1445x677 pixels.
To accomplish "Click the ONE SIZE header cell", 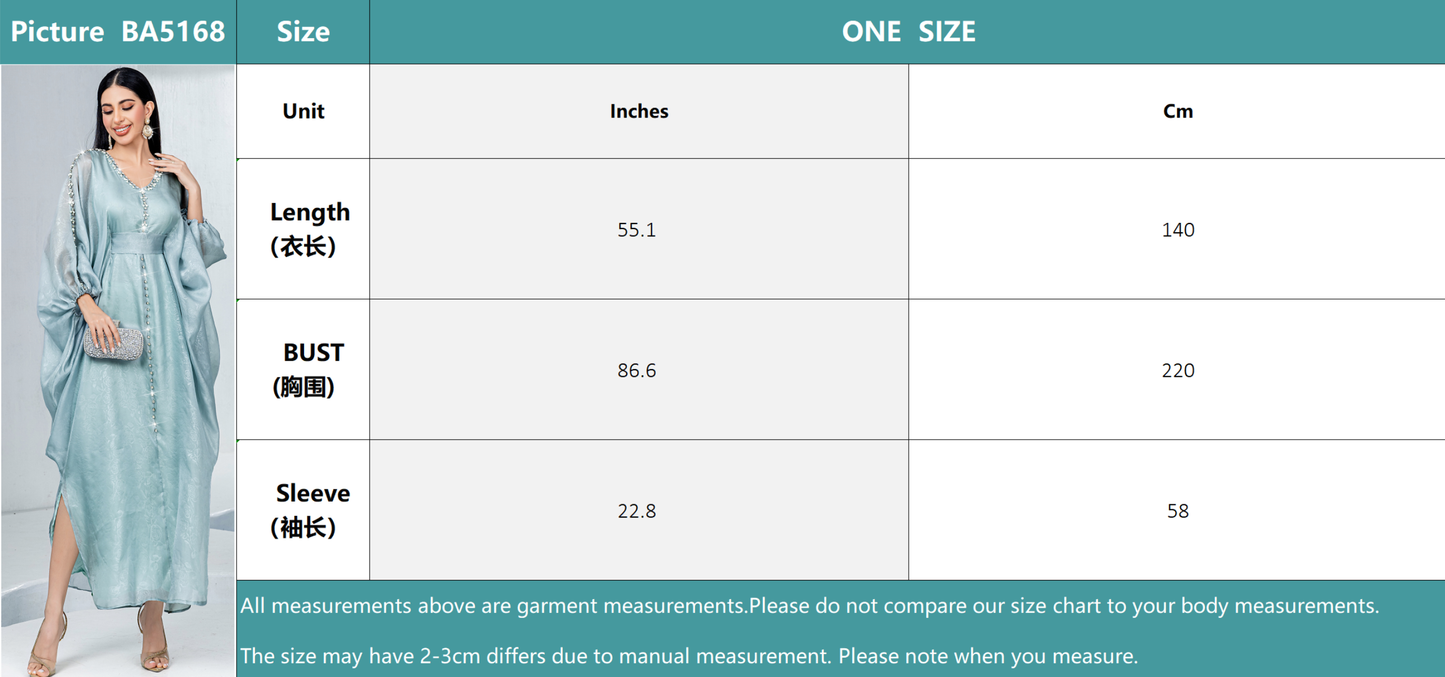I will point(907,32).
